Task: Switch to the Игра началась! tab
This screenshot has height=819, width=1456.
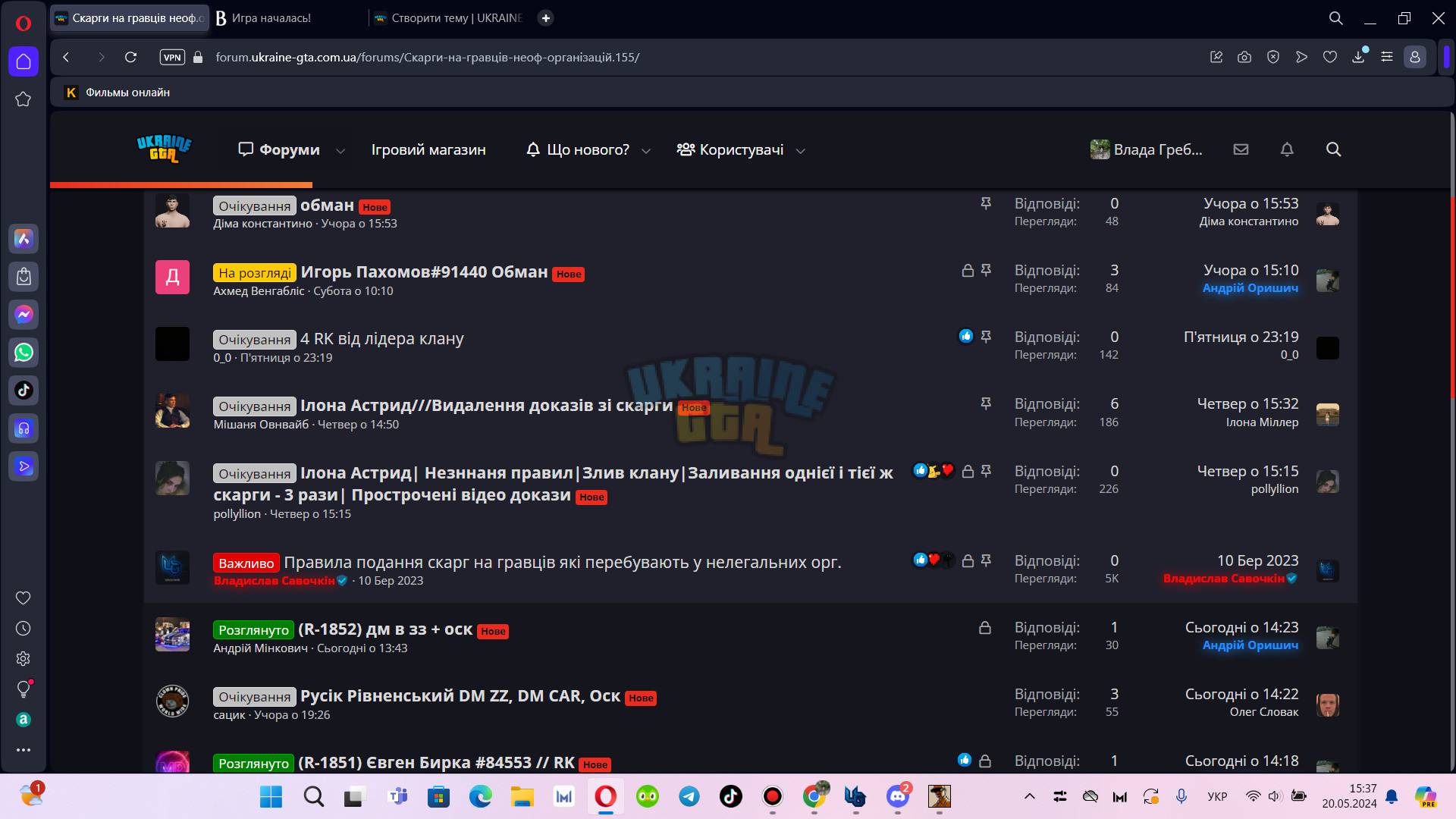Action: (x=287, y=17)
